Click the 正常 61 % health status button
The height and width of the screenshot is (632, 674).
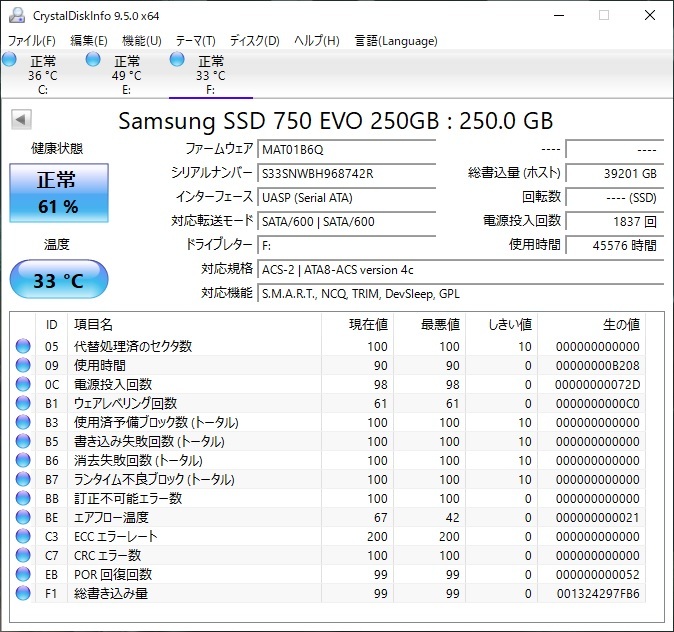tap(59, 193)
